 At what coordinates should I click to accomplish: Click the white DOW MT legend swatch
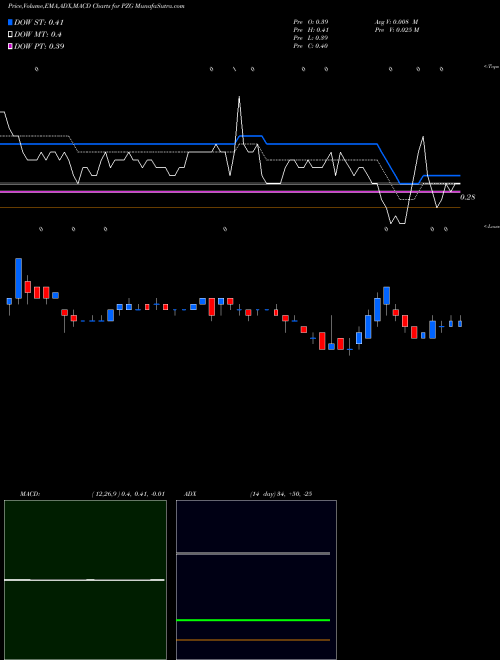click(10, 34)
